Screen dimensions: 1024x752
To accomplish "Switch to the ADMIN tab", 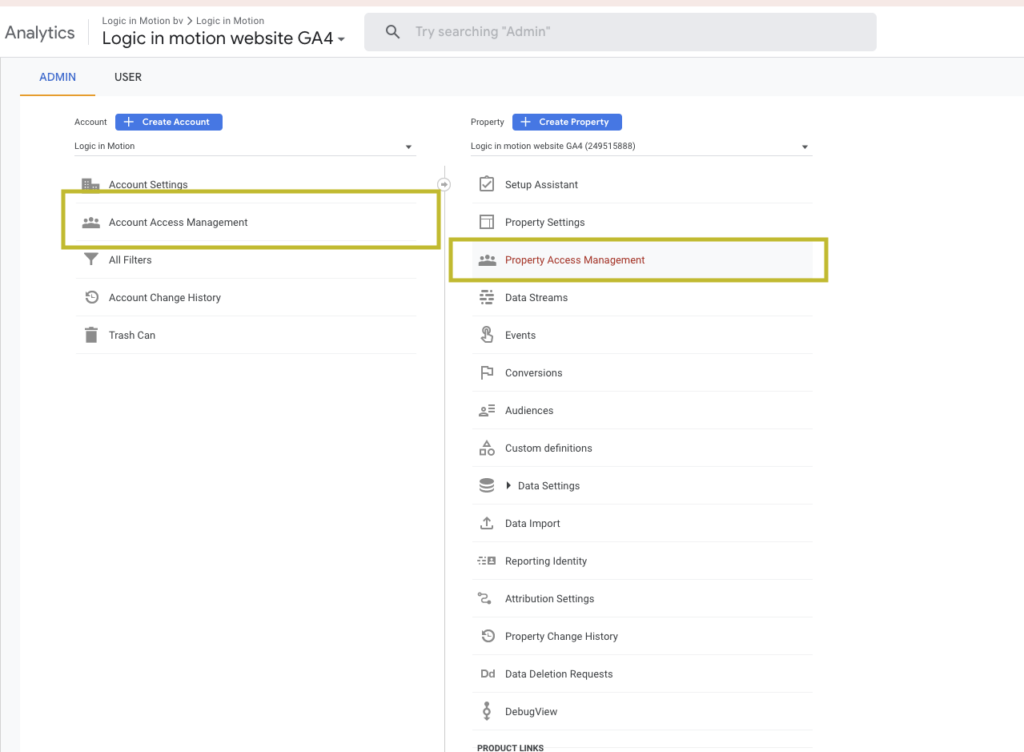I will point(57,77).
